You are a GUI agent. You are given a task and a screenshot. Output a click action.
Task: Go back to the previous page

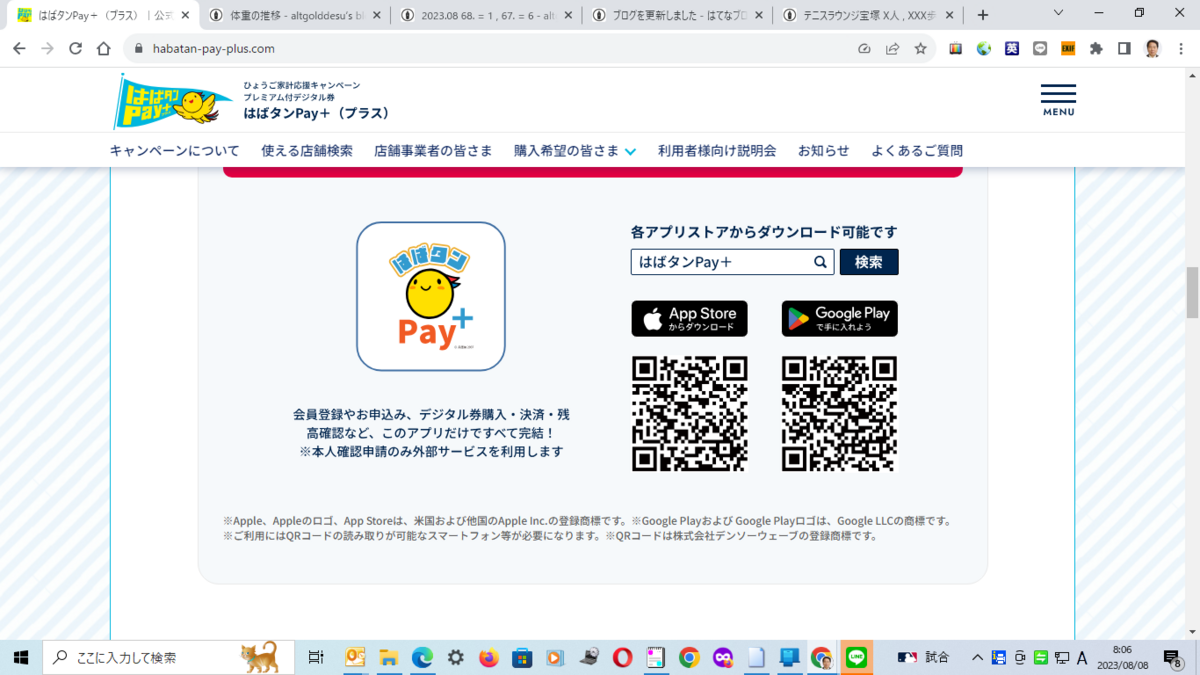(x=19, y=49)
